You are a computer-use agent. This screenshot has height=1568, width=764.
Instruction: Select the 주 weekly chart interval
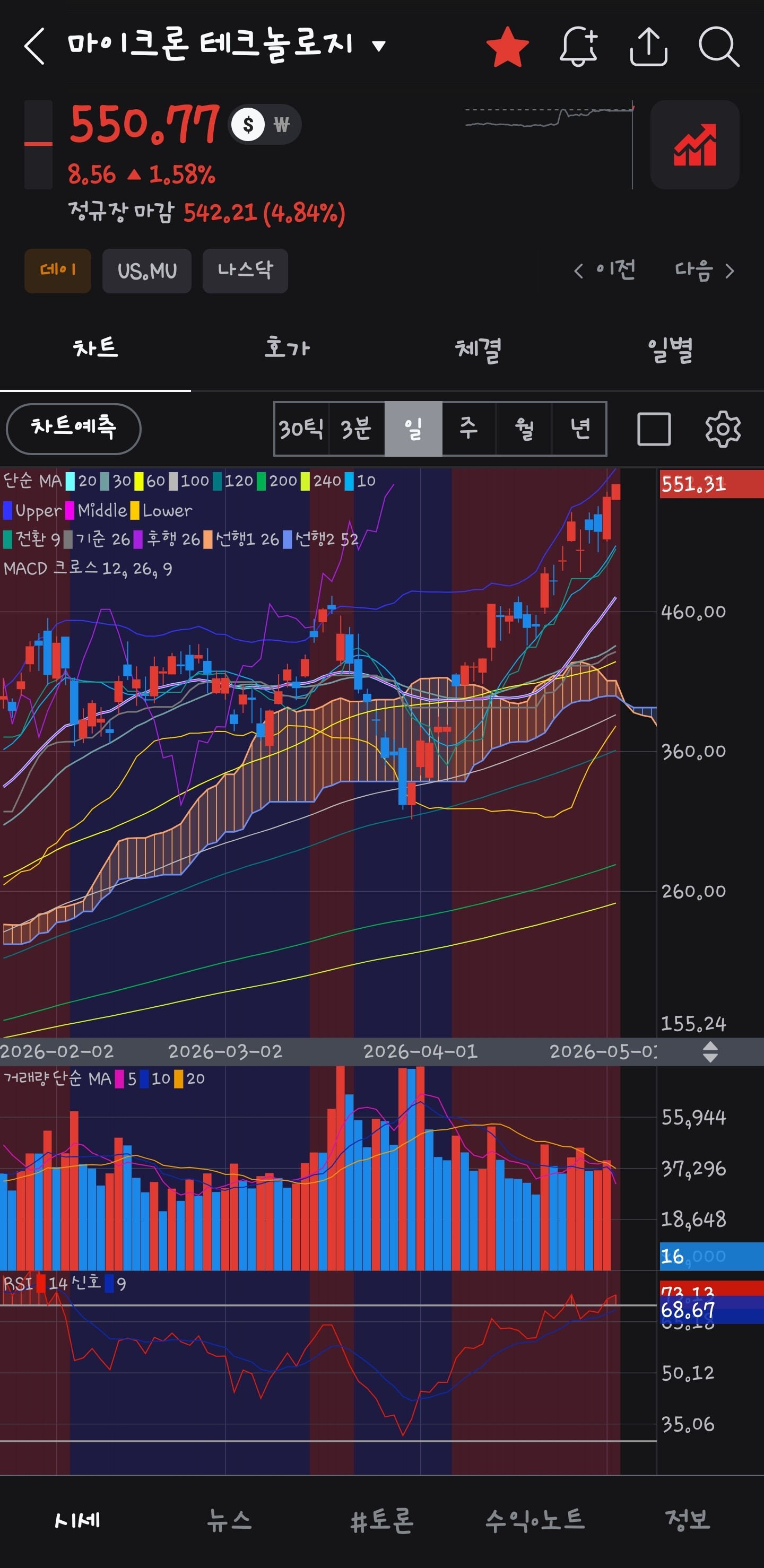click(469, 429)
